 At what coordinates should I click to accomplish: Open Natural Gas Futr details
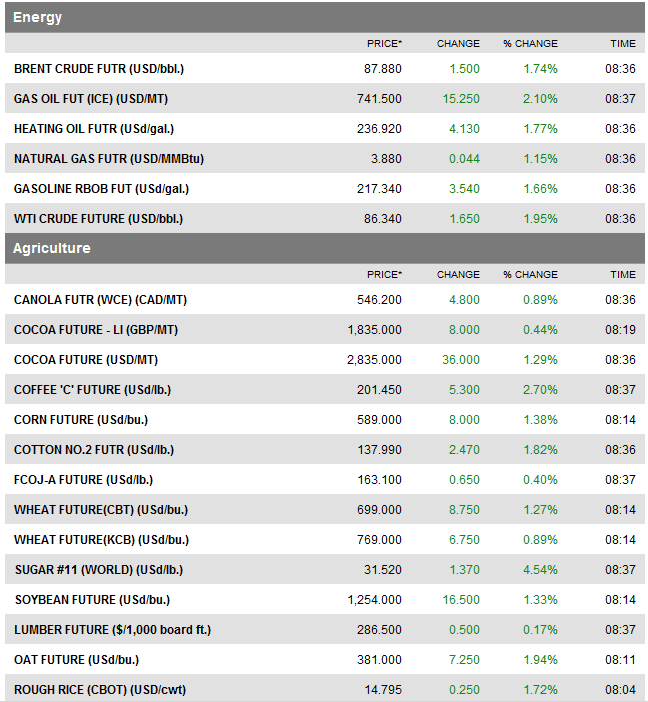109,159
